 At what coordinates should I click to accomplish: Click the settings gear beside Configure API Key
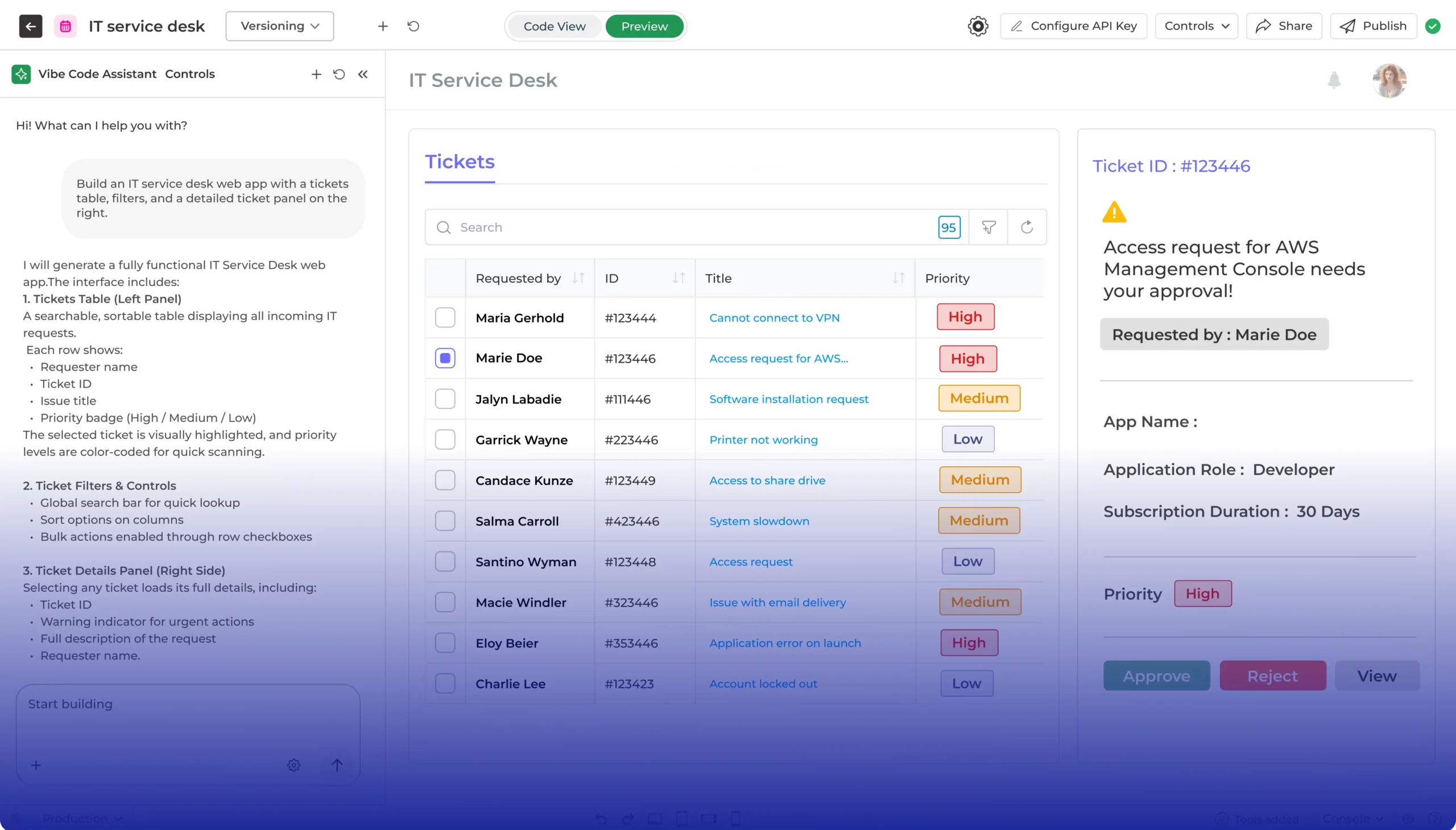click(978, 26)
